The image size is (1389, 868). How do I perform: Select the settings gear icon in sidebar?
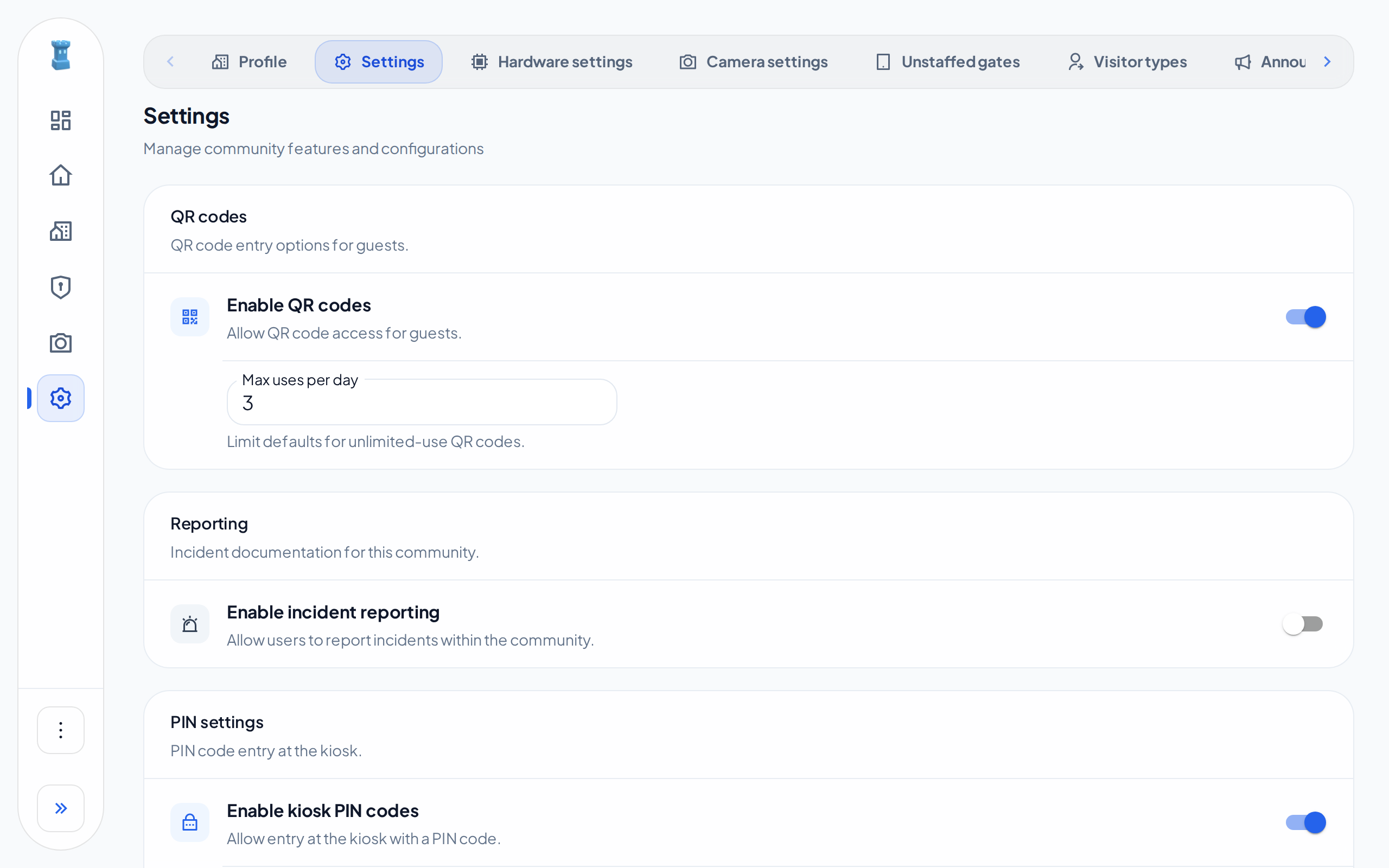[x=60, y=398]
